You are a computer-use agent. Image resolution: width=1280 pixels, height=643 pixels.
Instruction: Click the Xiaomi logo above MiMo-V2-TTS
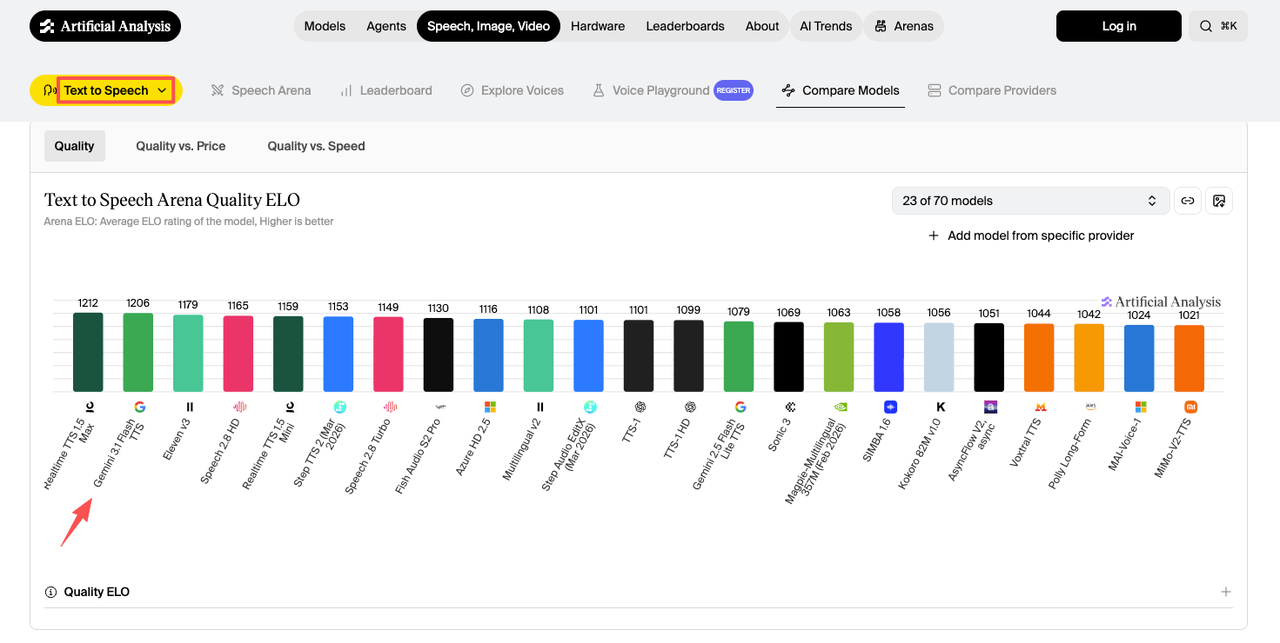click(1190, 407)
